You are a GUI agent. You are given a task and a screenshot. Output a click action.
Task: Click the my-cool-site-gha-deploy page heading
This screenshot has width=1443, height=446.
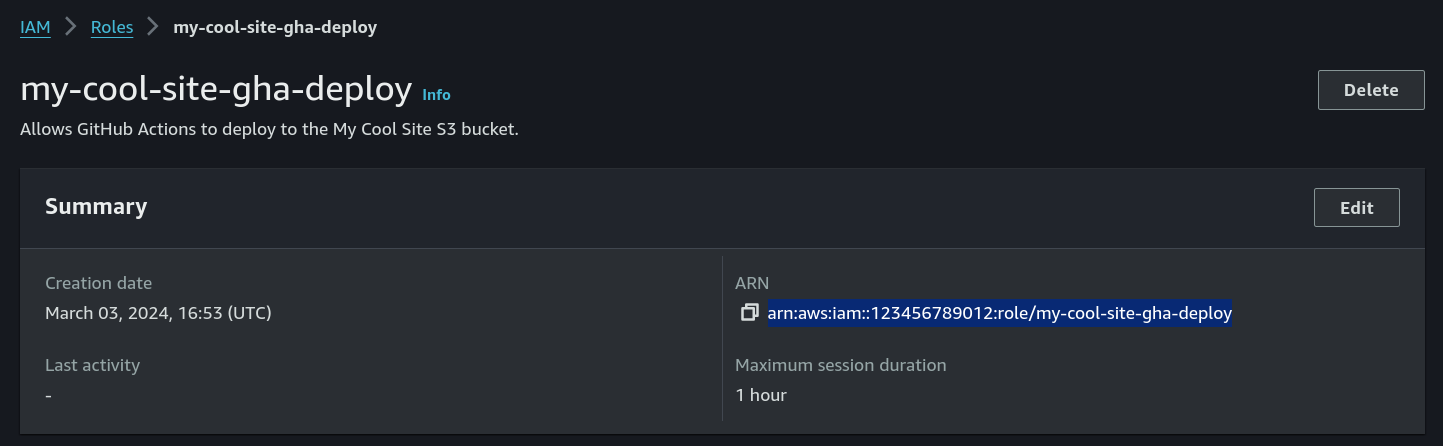click(216, 90)
